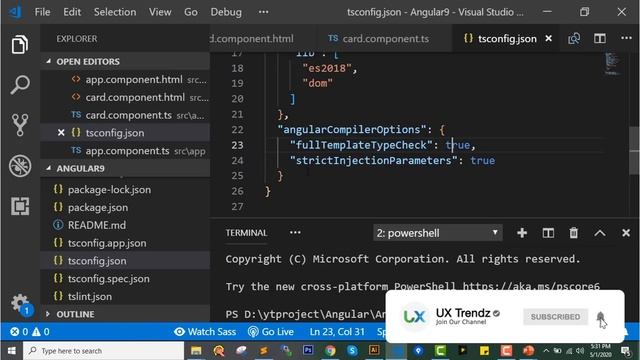Open Illustrator from the taskbar
Image resolution: width=640 pixels, height=360 pixels.
374,350
